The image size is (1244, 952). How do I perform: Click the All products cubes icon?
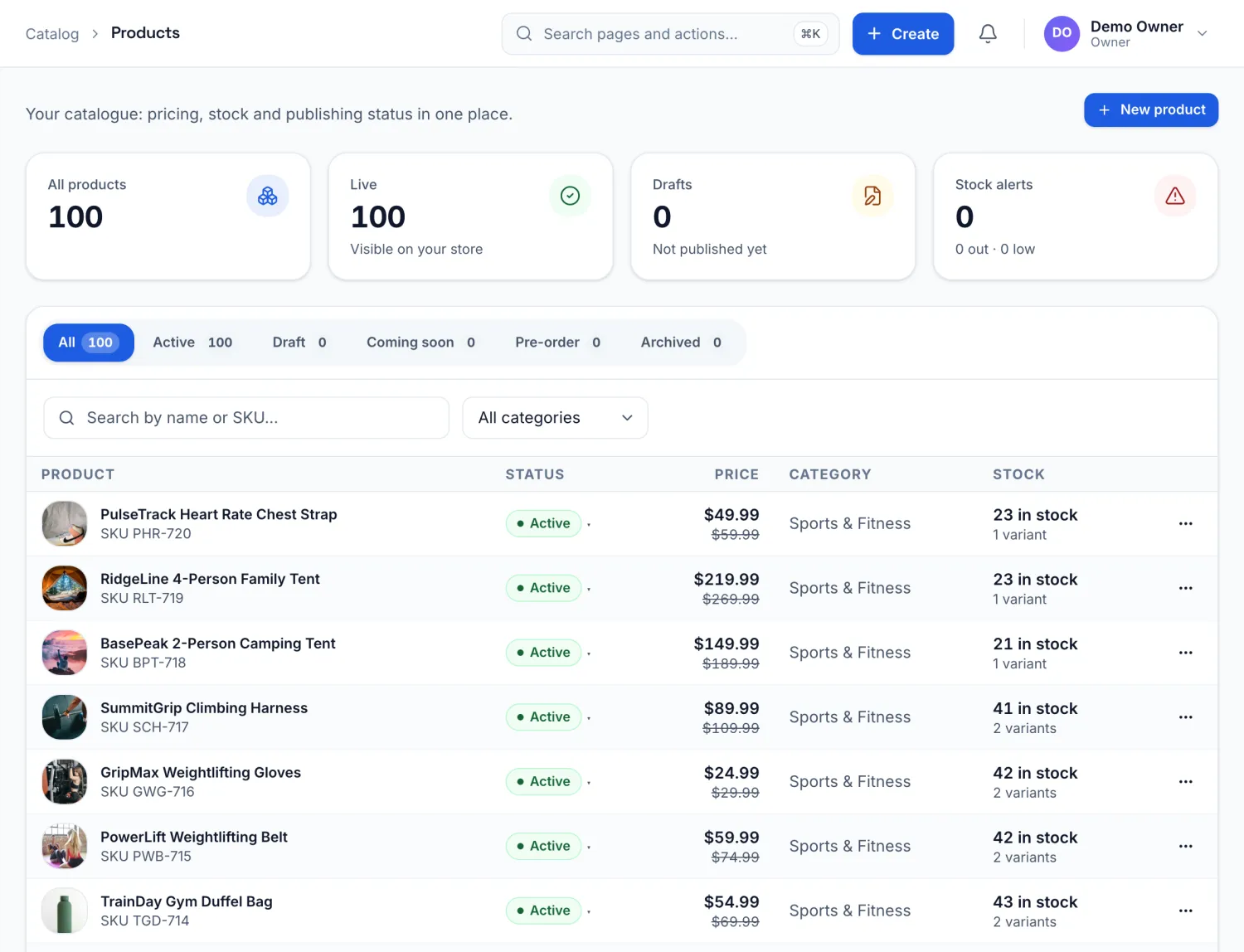(x=268, y=196)
